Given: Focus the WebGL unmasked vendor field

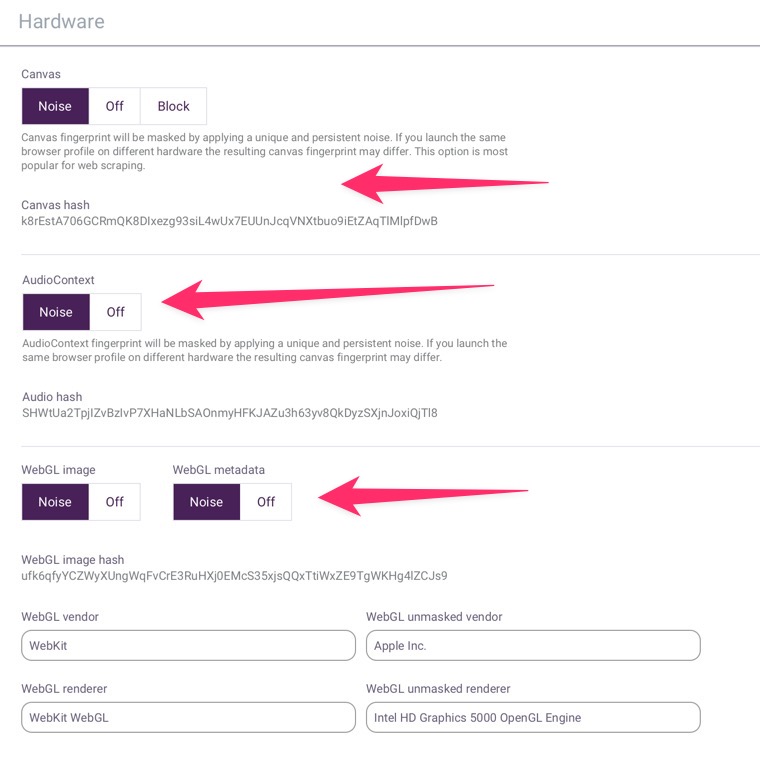Looking at the screenshot, I should coord(533,645).
